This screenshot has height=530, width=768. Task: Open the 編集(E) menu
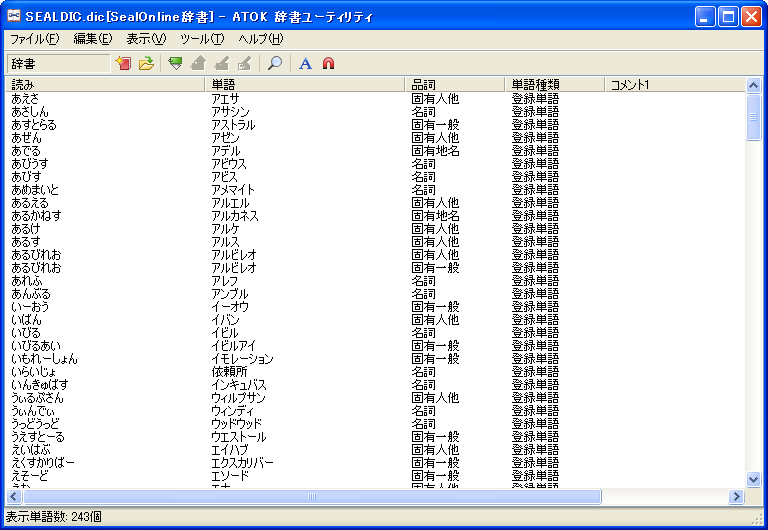coord(93,39)
